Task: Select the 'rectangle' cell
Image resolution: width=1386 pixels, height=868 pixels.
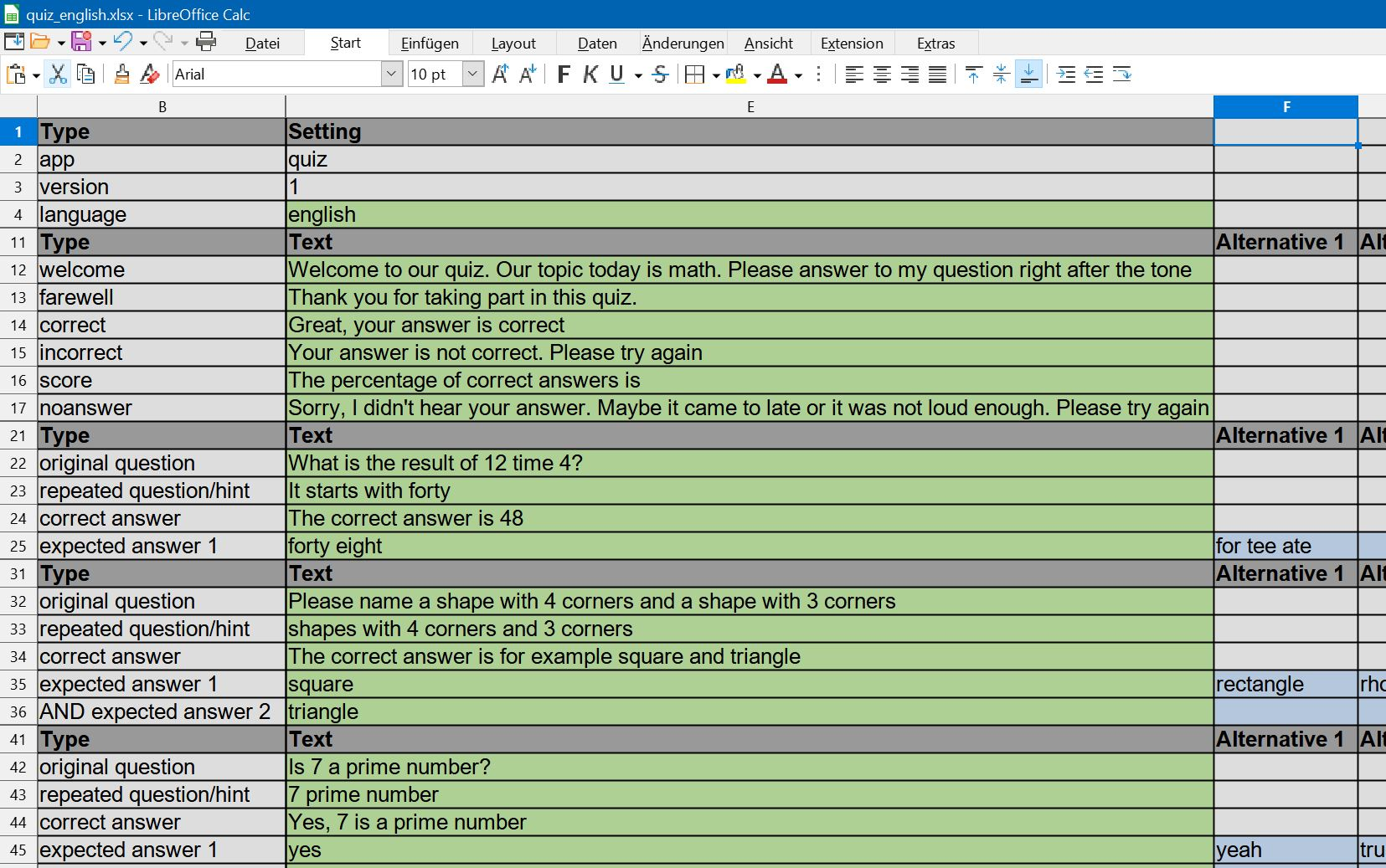Action: [x=1286, y=684]
